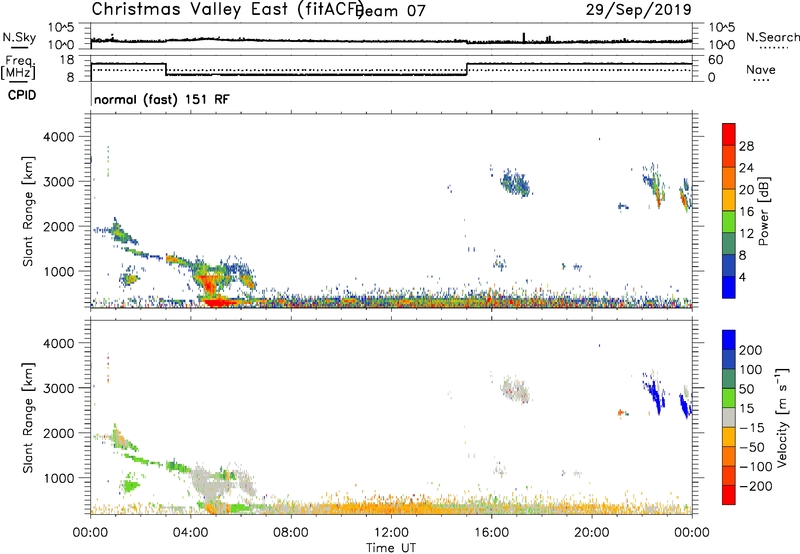Click the red bottom of velocity colorbar
The width and height of the screenshot is (800, 554).
point(729,495)
